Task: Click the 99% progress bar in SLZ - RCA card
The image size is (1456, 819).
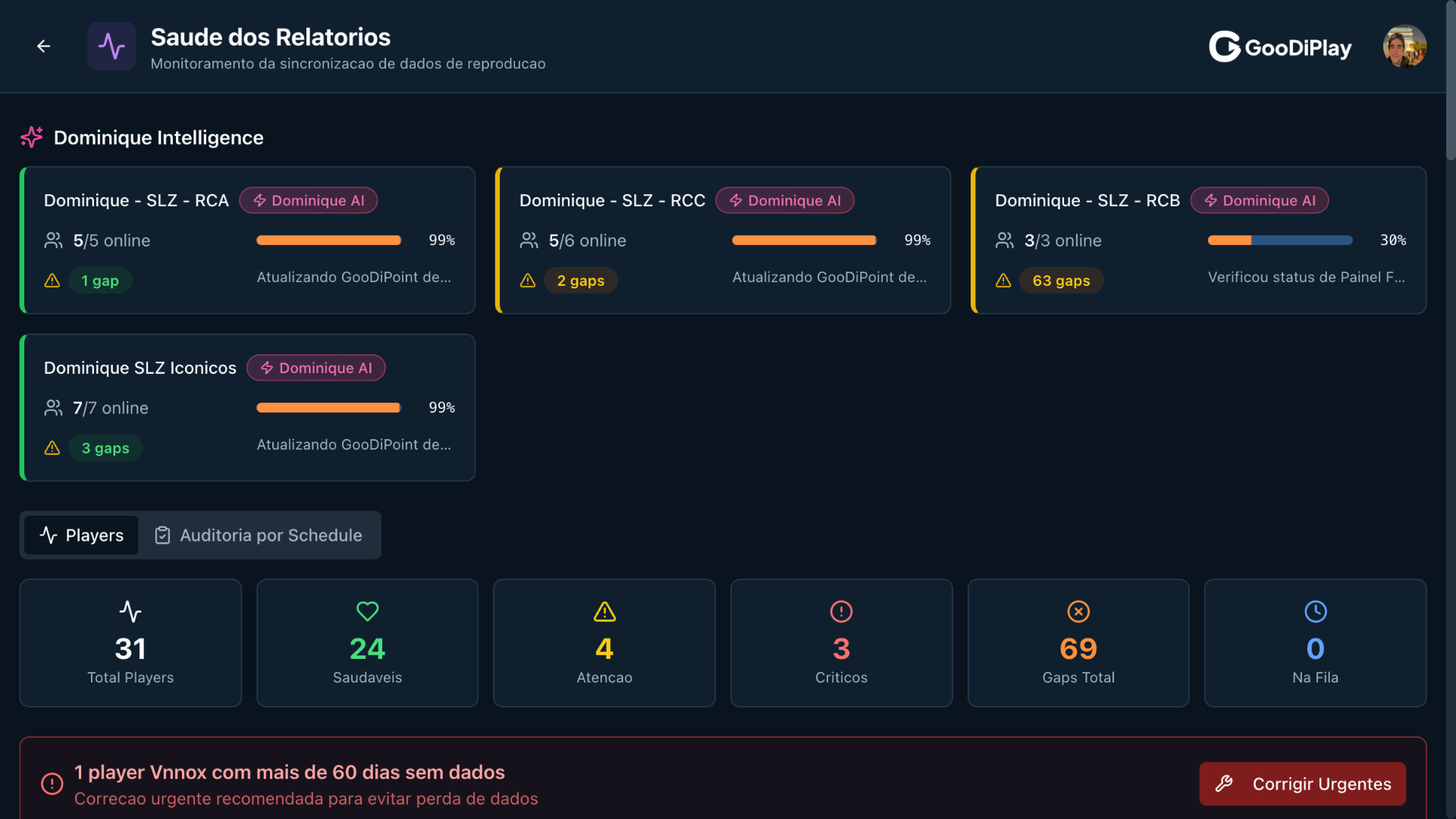Action: click(329, 240)
